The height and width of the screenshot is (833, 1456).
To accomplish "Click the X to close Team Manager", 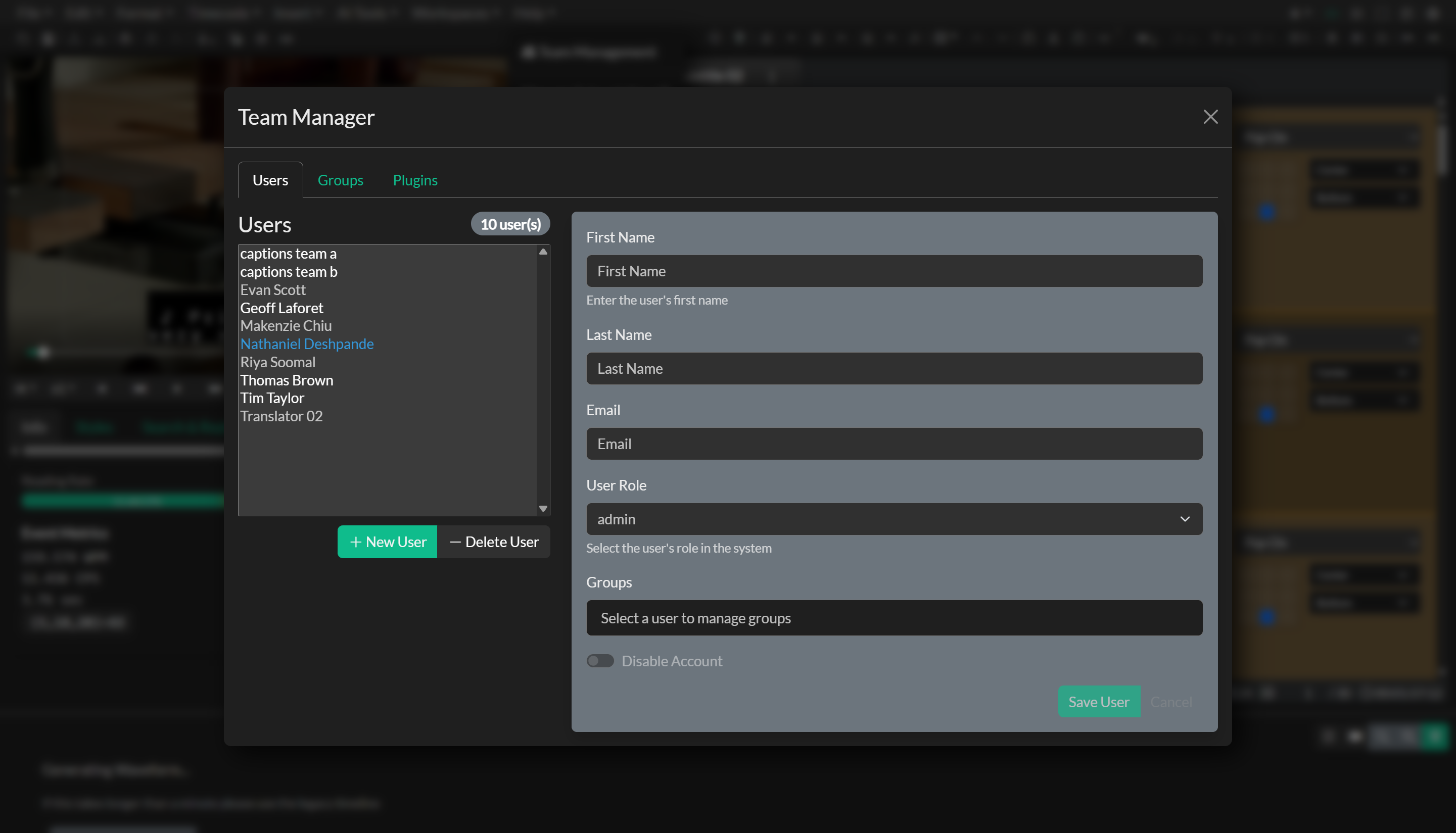I will point(1210,117).
